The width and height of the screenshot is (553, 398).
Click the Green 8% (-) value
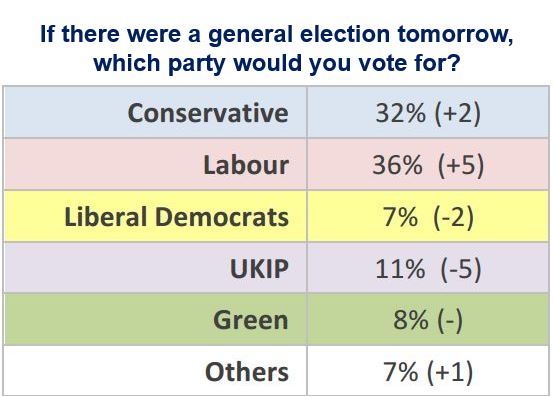[x=428, y=320]
